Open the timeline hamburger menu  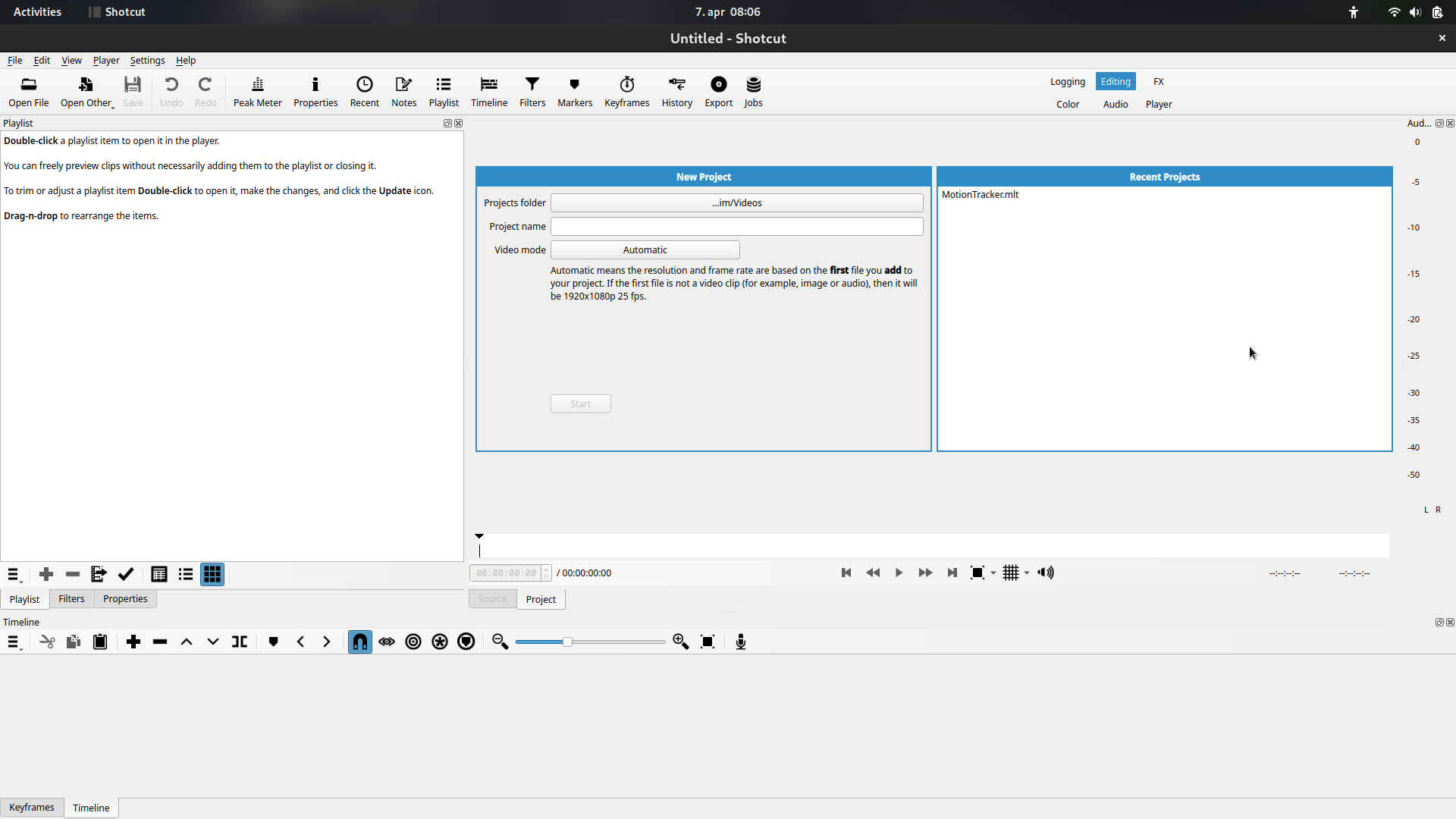click(x=14, y=641)
